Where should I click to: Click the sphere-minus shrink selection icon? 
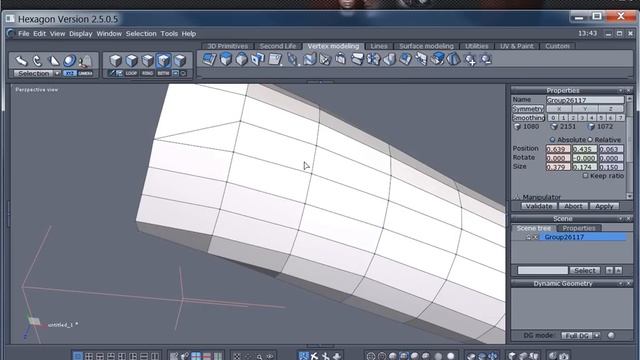point(486,60)
